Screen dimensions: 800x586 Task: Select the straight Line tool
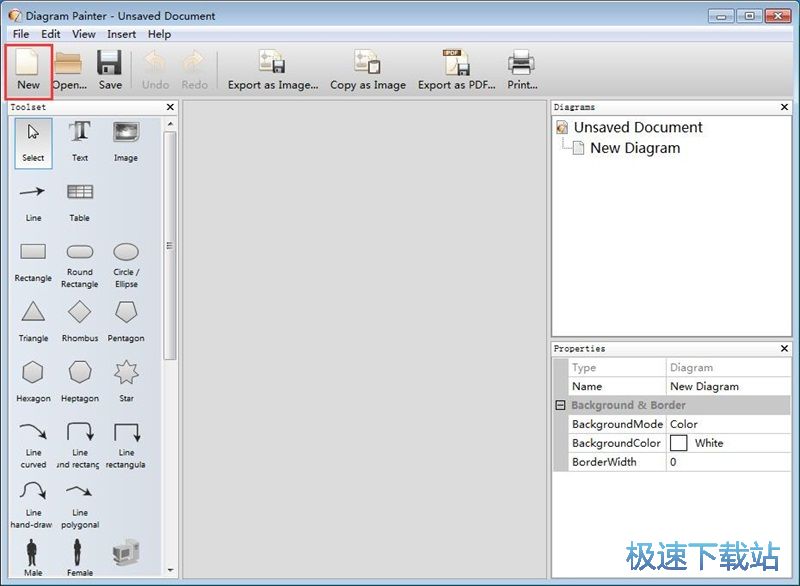[x=33, y=203]
